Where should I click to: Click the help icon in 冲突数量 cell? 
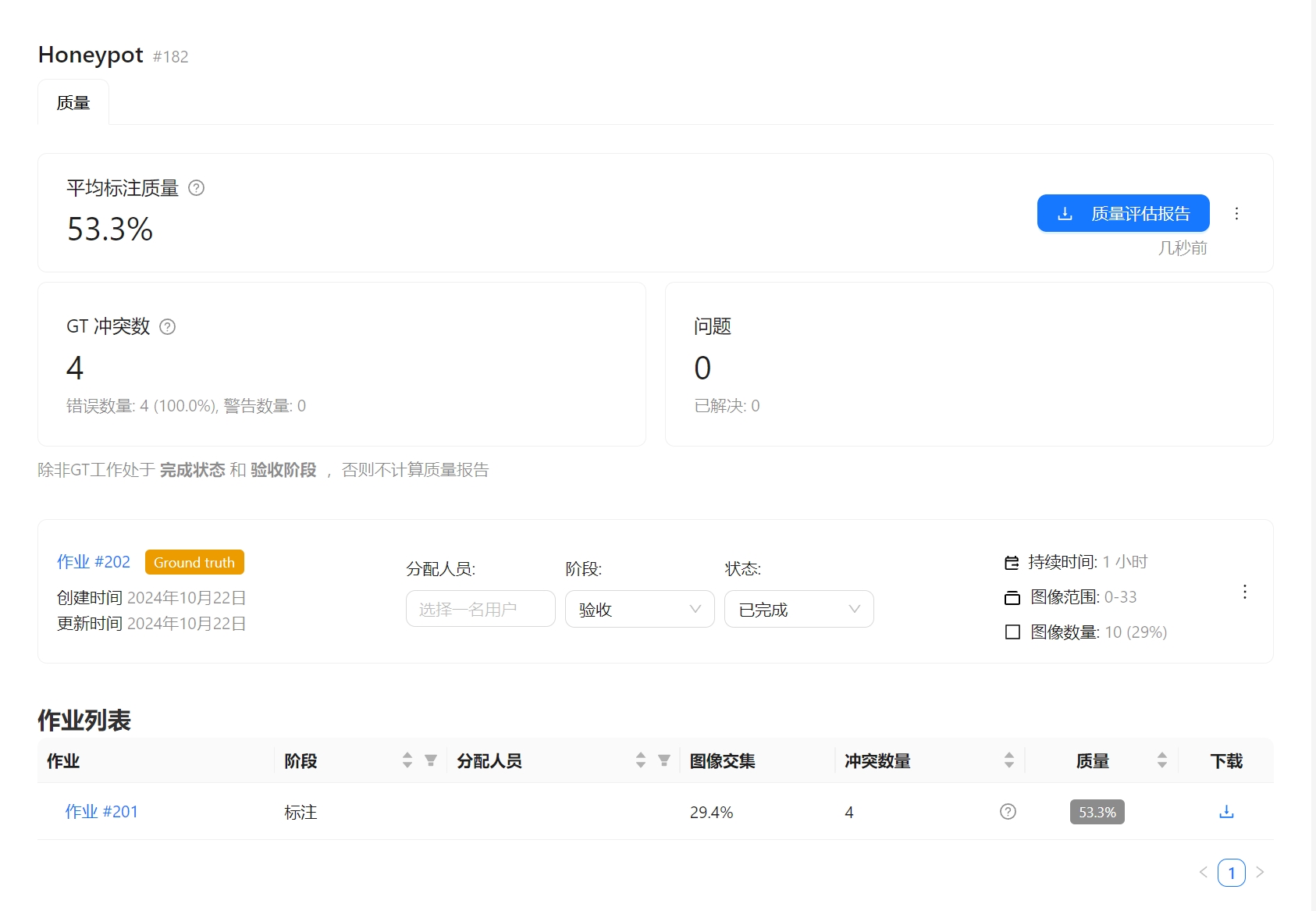point(1008,812)
